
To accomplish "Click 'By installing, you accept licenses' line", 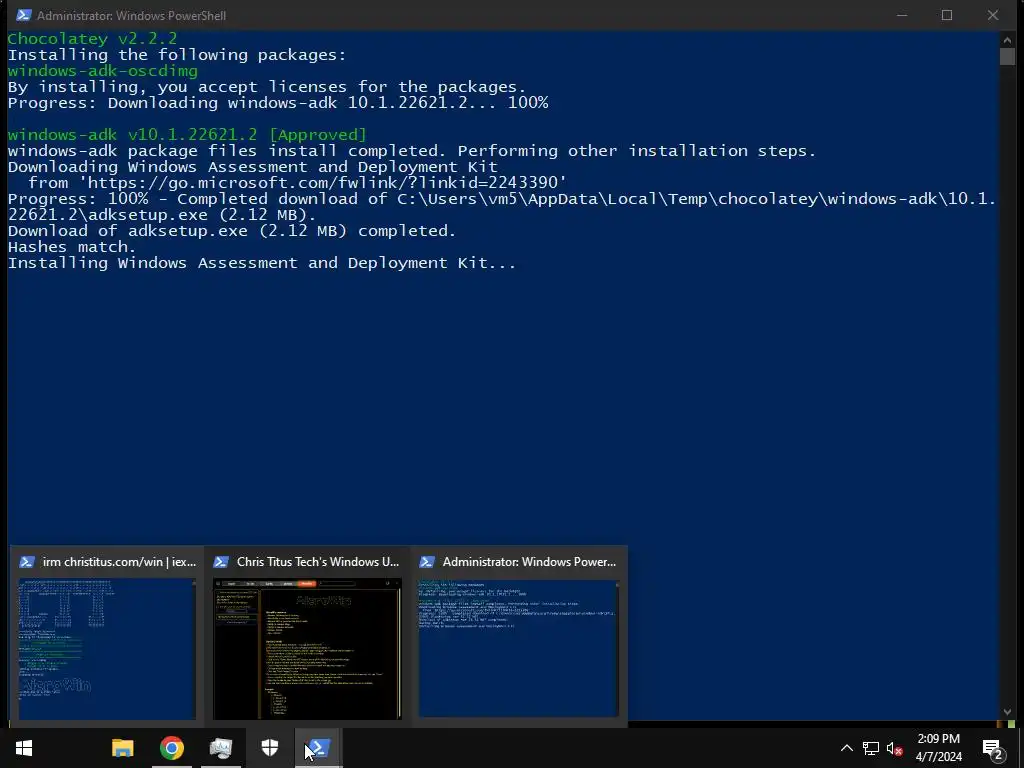I will tap(266, 87).
